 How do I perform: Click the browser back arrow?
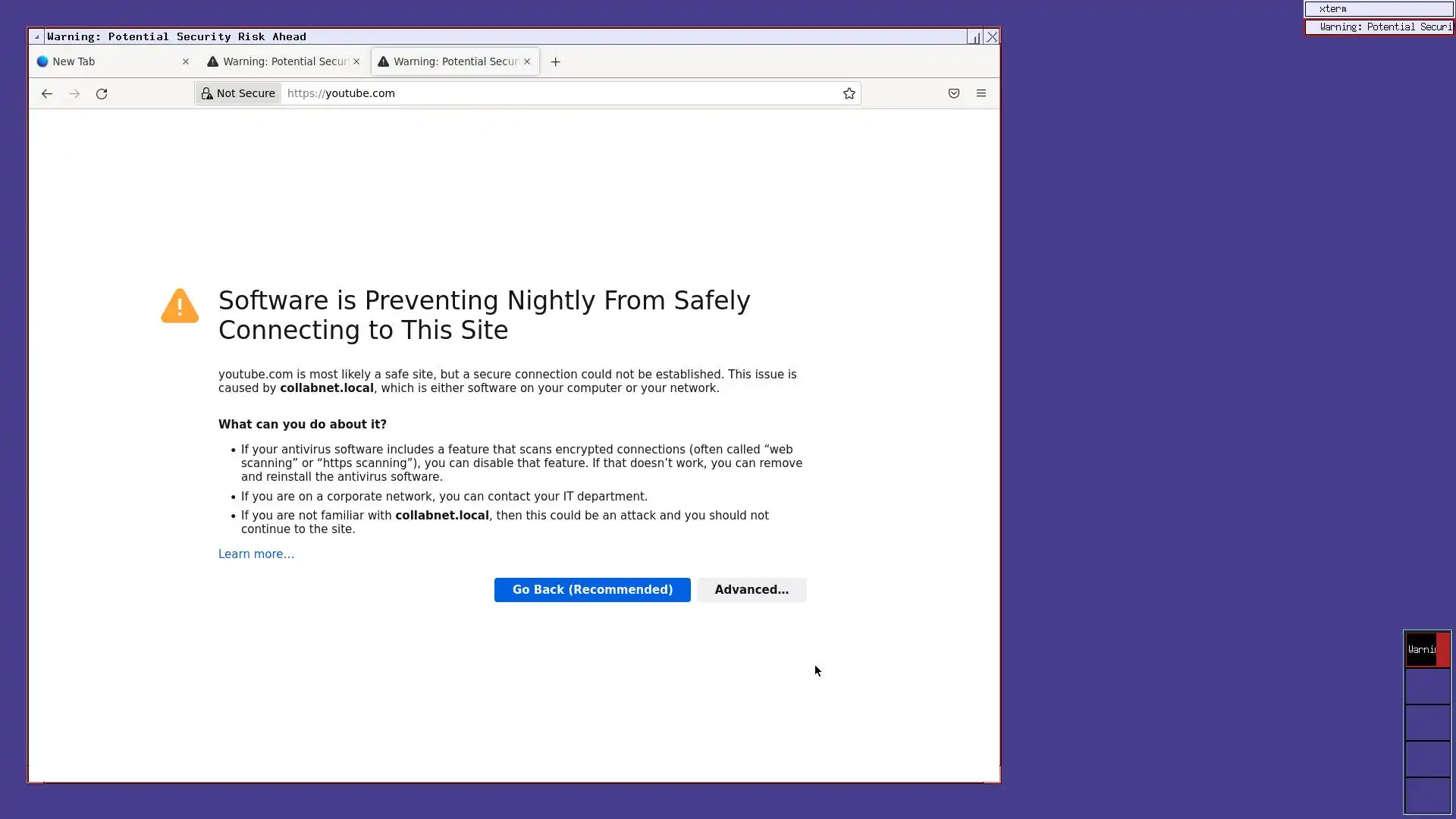coord(47,93)
